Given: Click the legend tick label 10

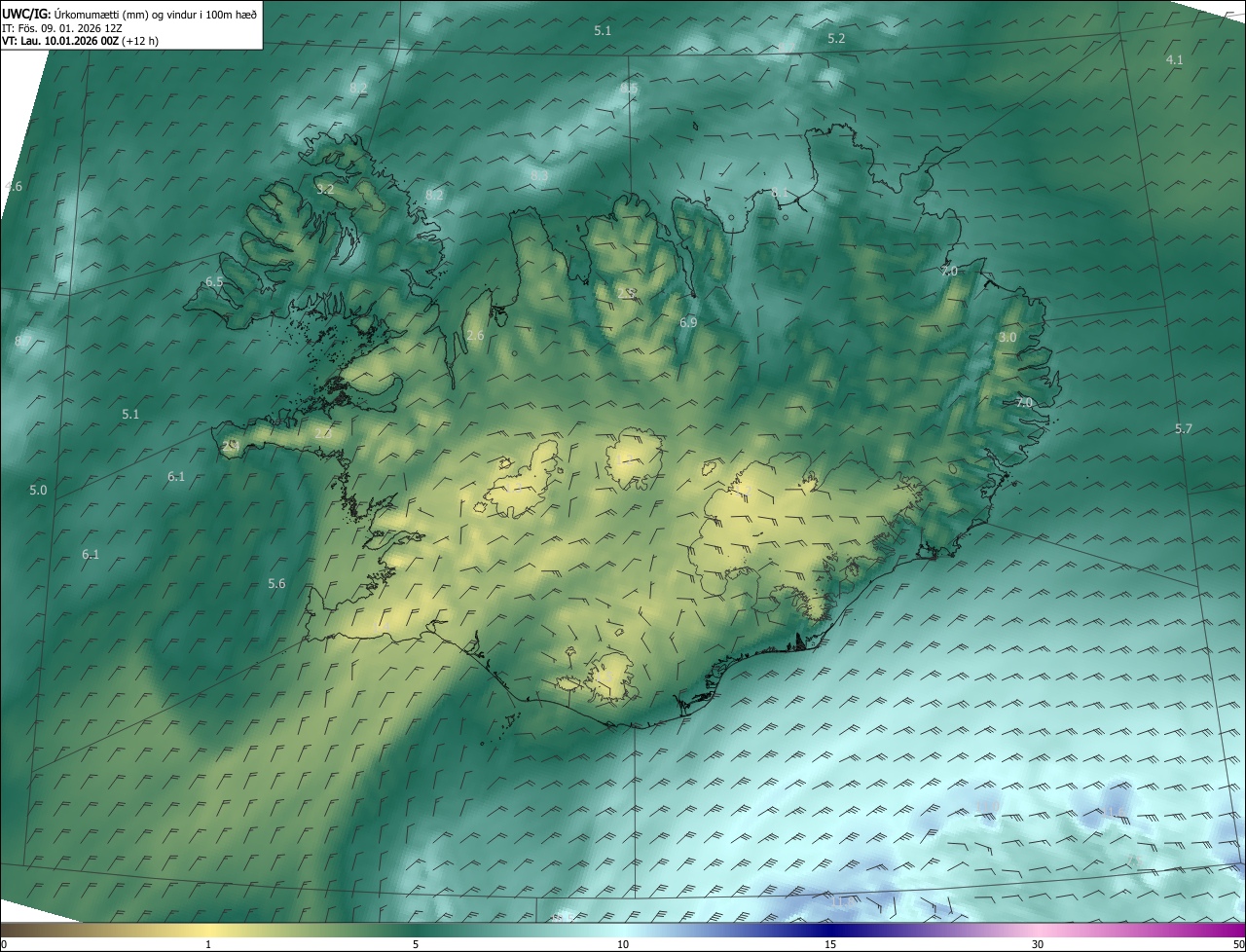Looking at the screenshot, I should tap(623, 945).
